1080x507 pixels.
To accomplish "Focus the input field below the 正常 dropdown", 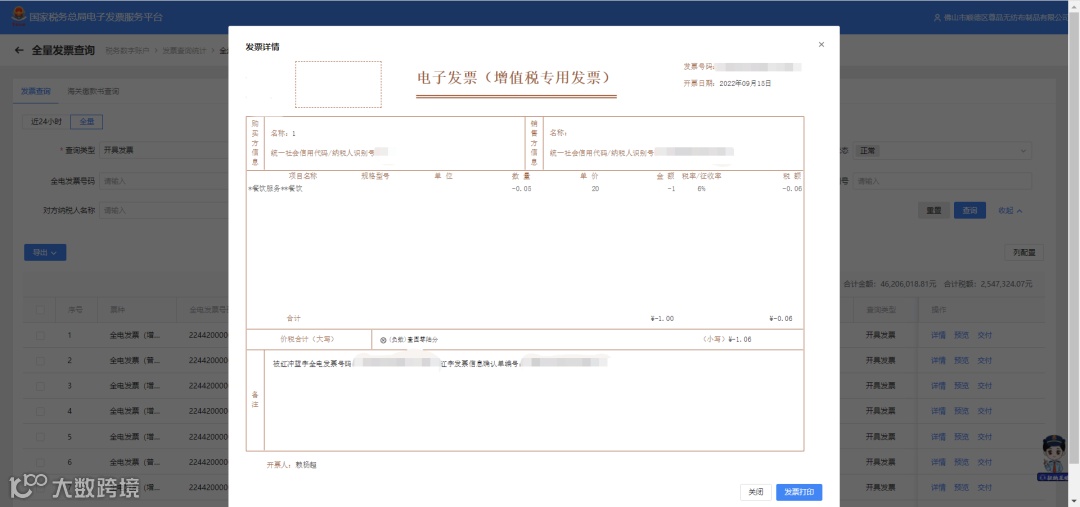I will 942,181.
